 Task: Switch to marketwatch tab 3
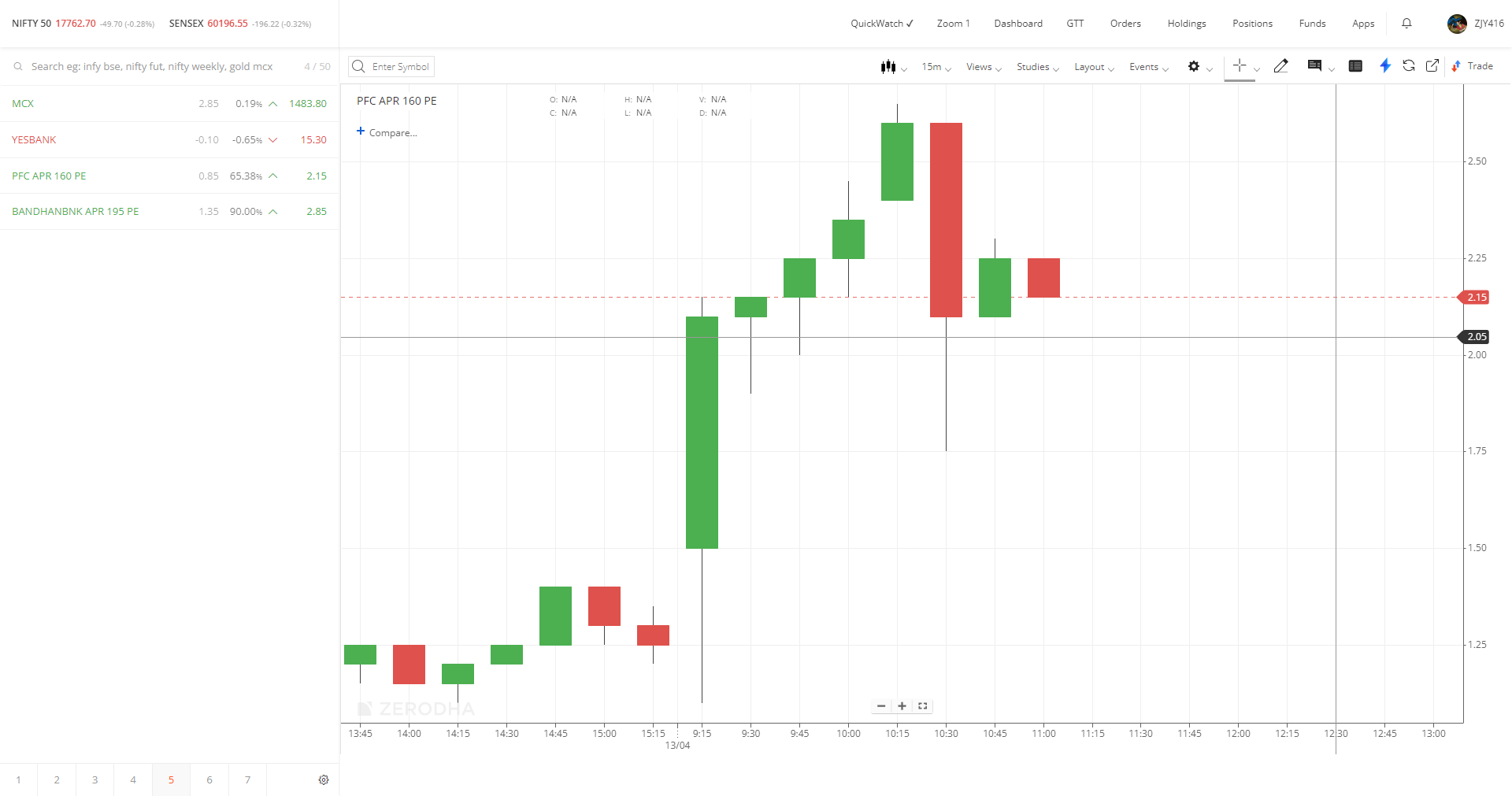pos(94,779)
